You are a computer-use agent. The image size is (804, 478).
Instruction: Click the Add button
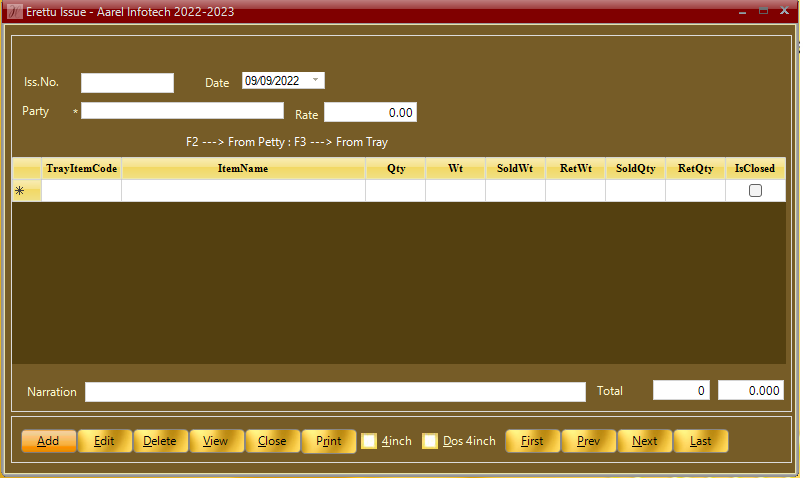click(48, 441)
